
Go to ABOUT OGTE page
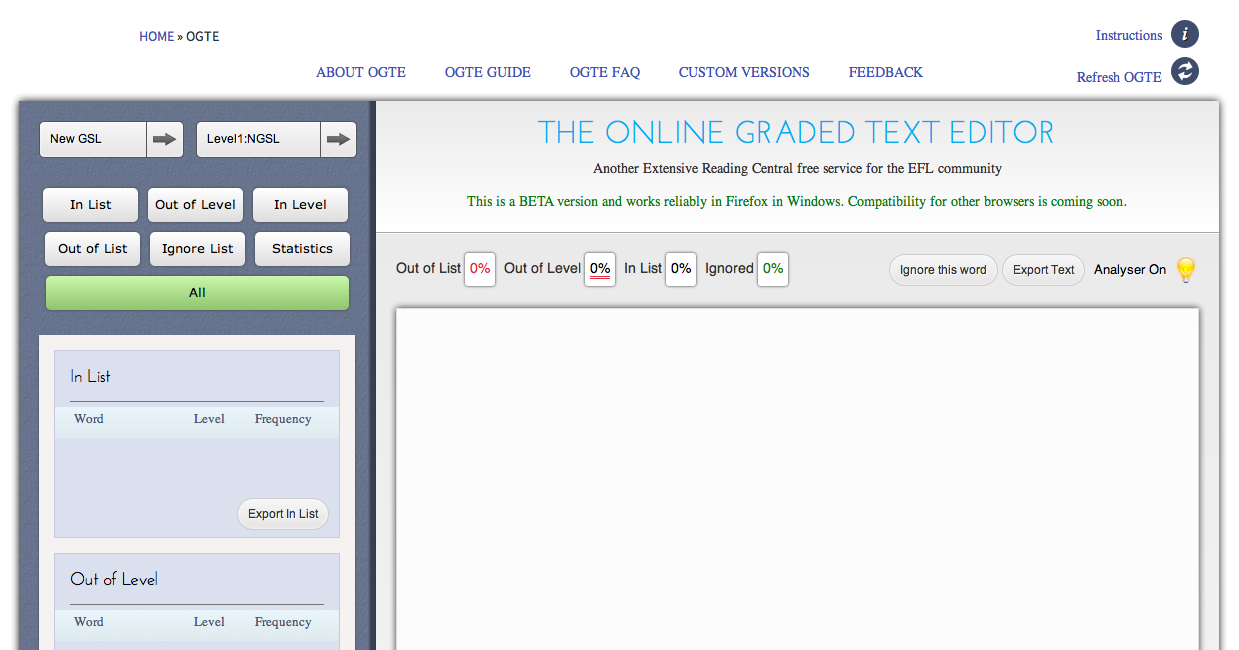click(361, 72)
